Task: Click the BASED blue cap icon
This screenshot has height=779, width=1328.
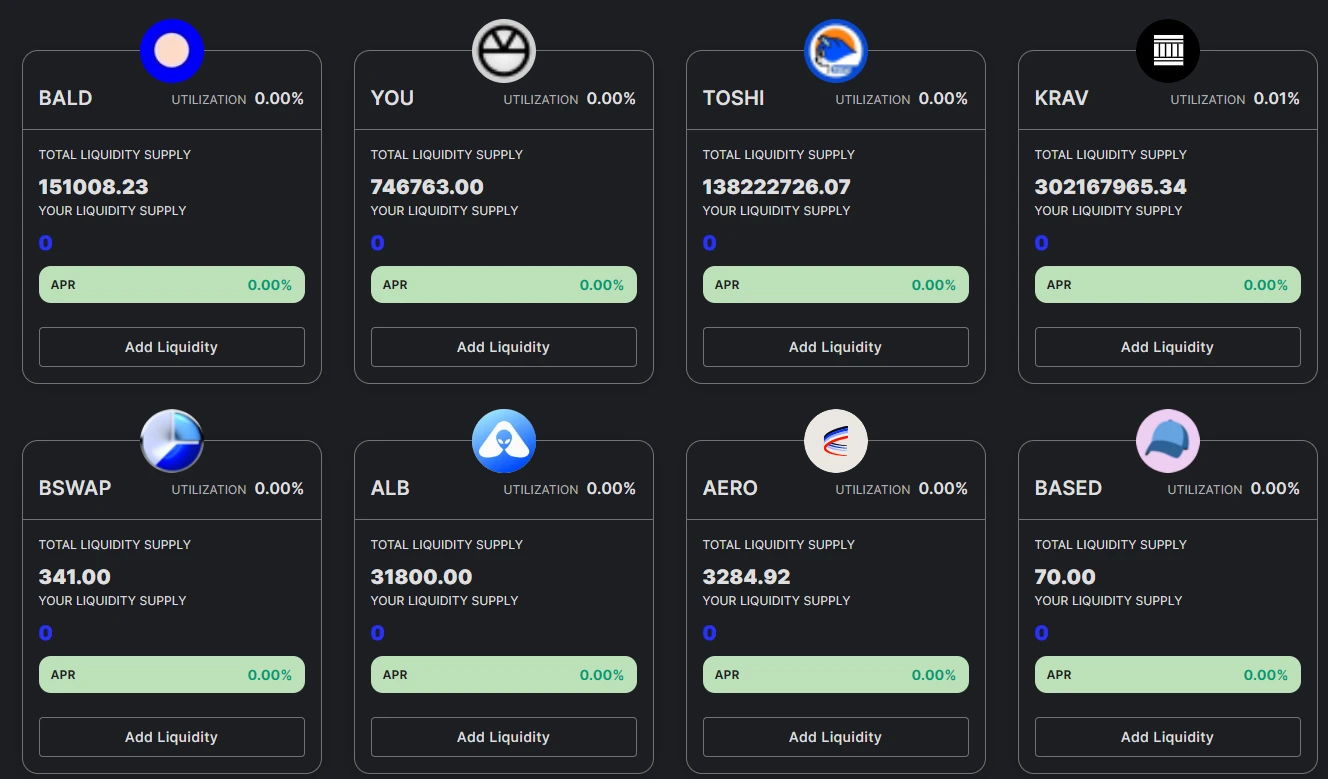Action: pyautogui.click(x=1168, y=441)
